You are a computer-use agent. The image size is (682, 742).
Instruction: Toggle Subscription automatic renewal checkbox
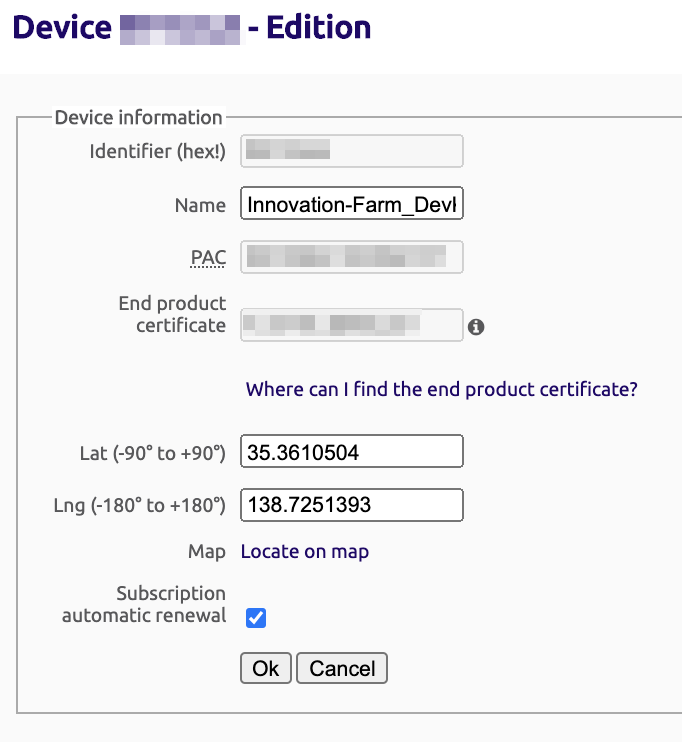click(256, 618)
